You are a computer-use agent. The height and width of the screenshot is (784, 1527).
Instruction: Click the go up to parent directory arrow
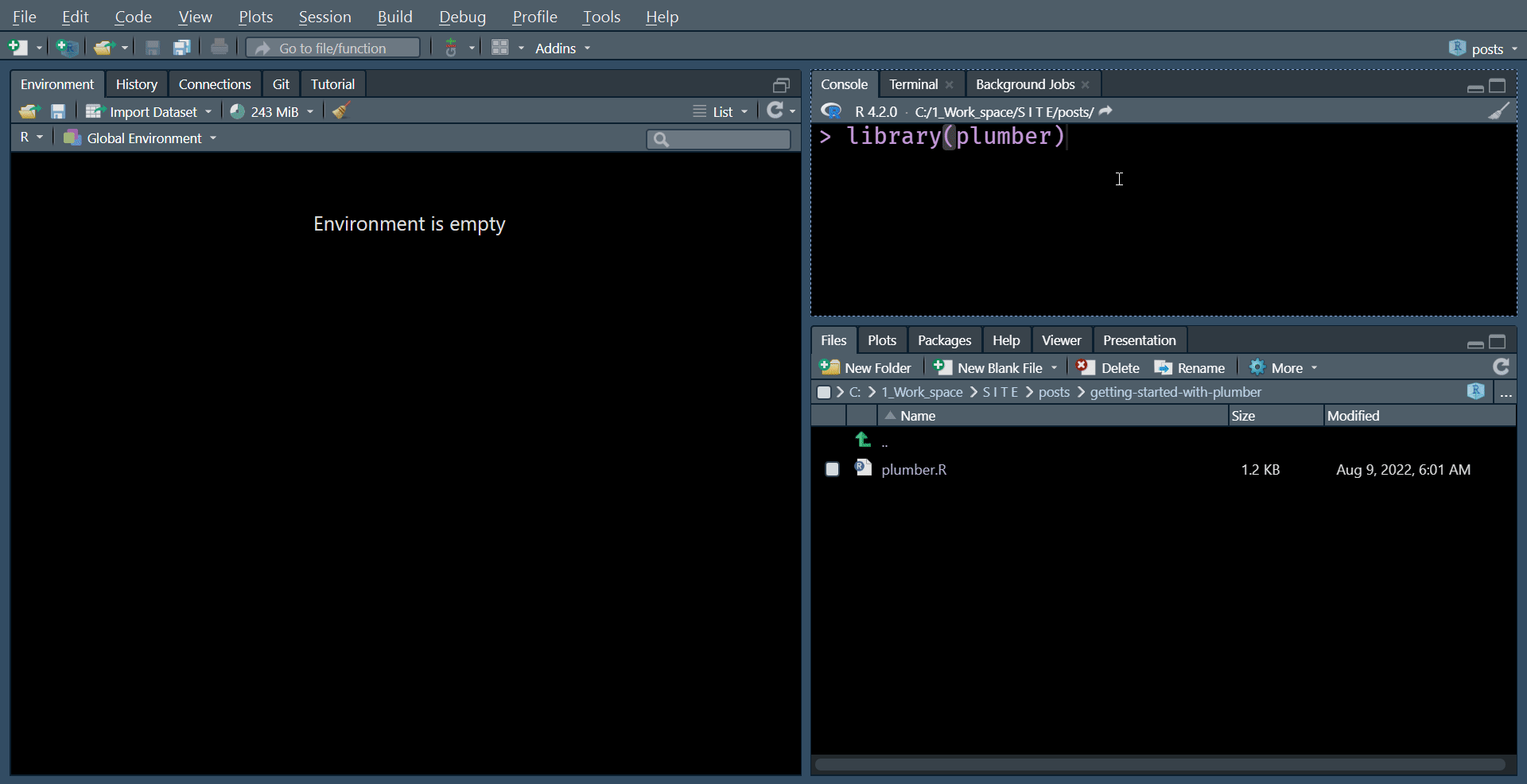pos(863,440)
